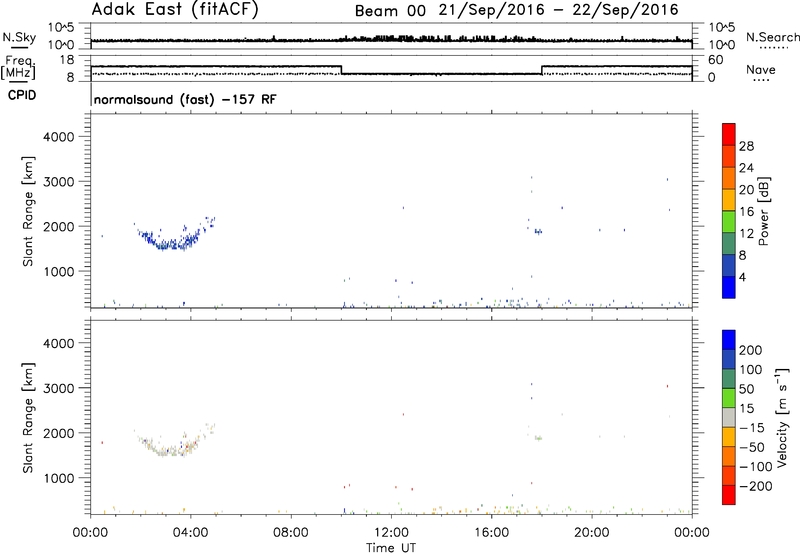Click the '16:00' time axis label
The width and height of the screenshot is (800, 554).
(x=491, y=533)
